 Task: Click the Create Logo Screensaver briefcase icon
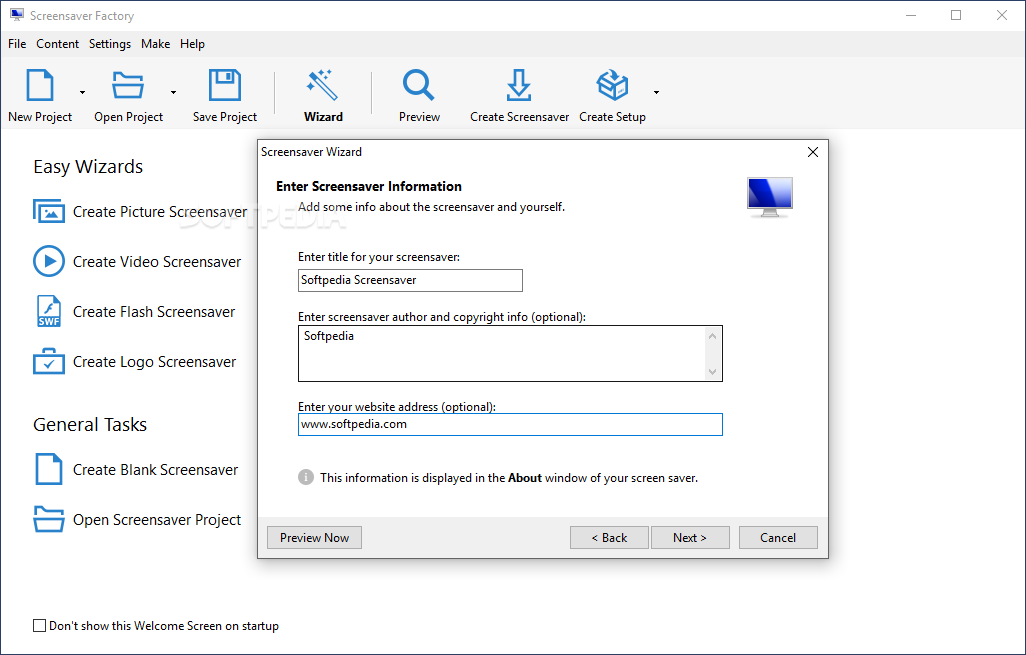[49, 361]
